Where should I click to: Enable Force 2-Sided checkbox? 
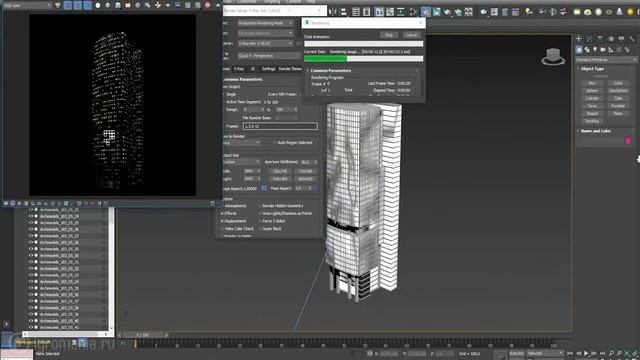pos(260,221)
